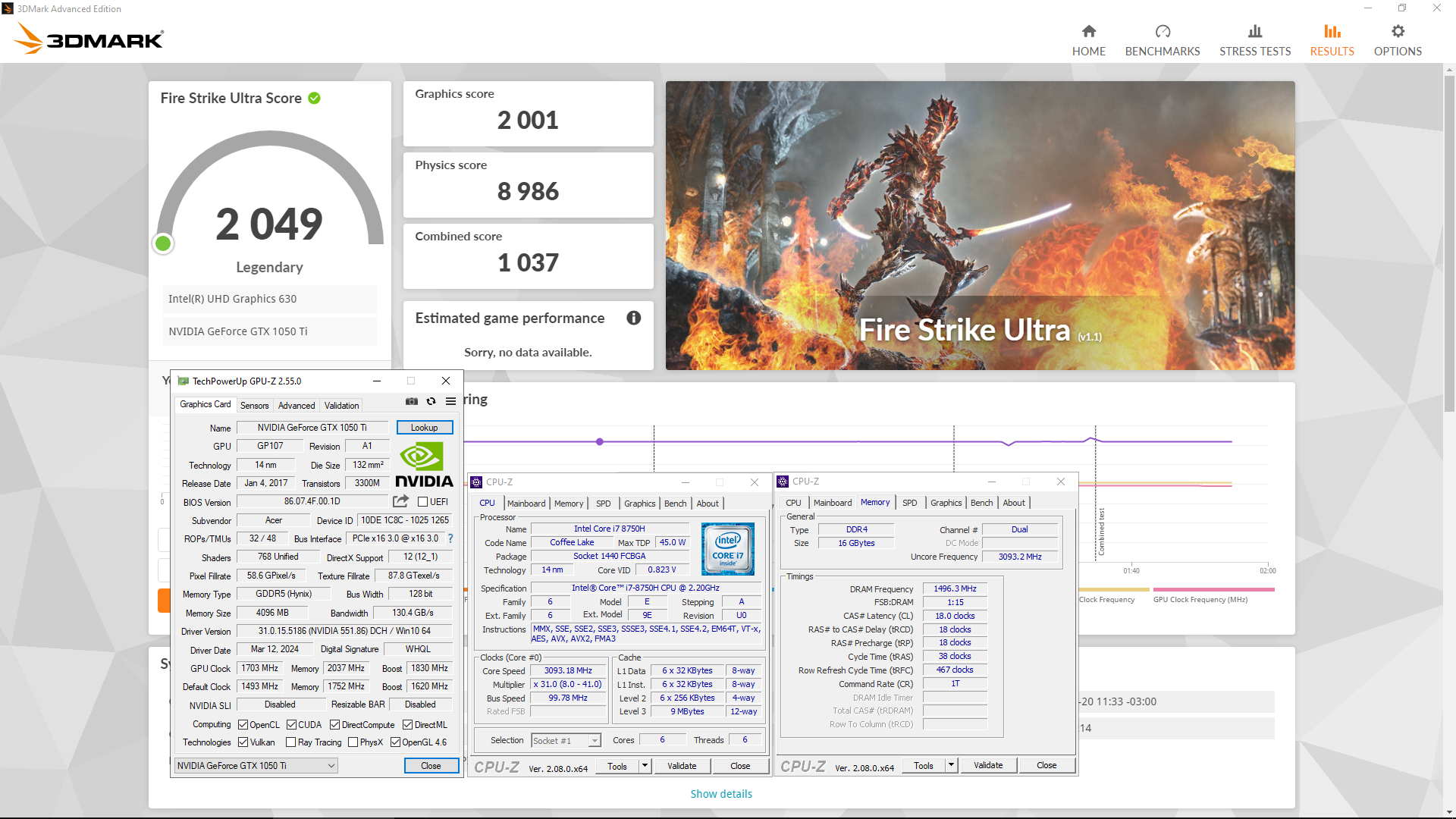This screenshot has height=819, width=1456.
Task: Select the NVIDIA GeForce GTX 1050 Ti entry
Action: tap(269, 331)
